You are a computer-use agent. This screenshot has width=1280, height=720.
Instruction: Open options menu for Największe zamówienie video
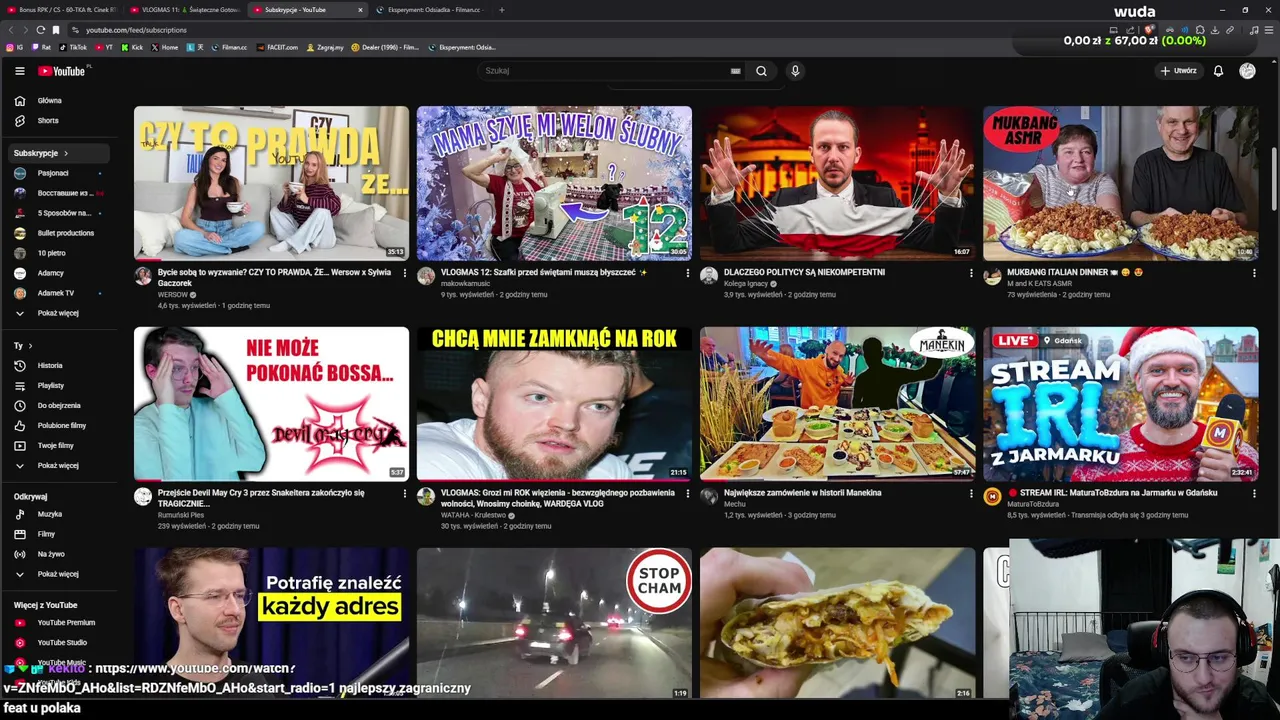pyautogui.click(x=970, y=493)
